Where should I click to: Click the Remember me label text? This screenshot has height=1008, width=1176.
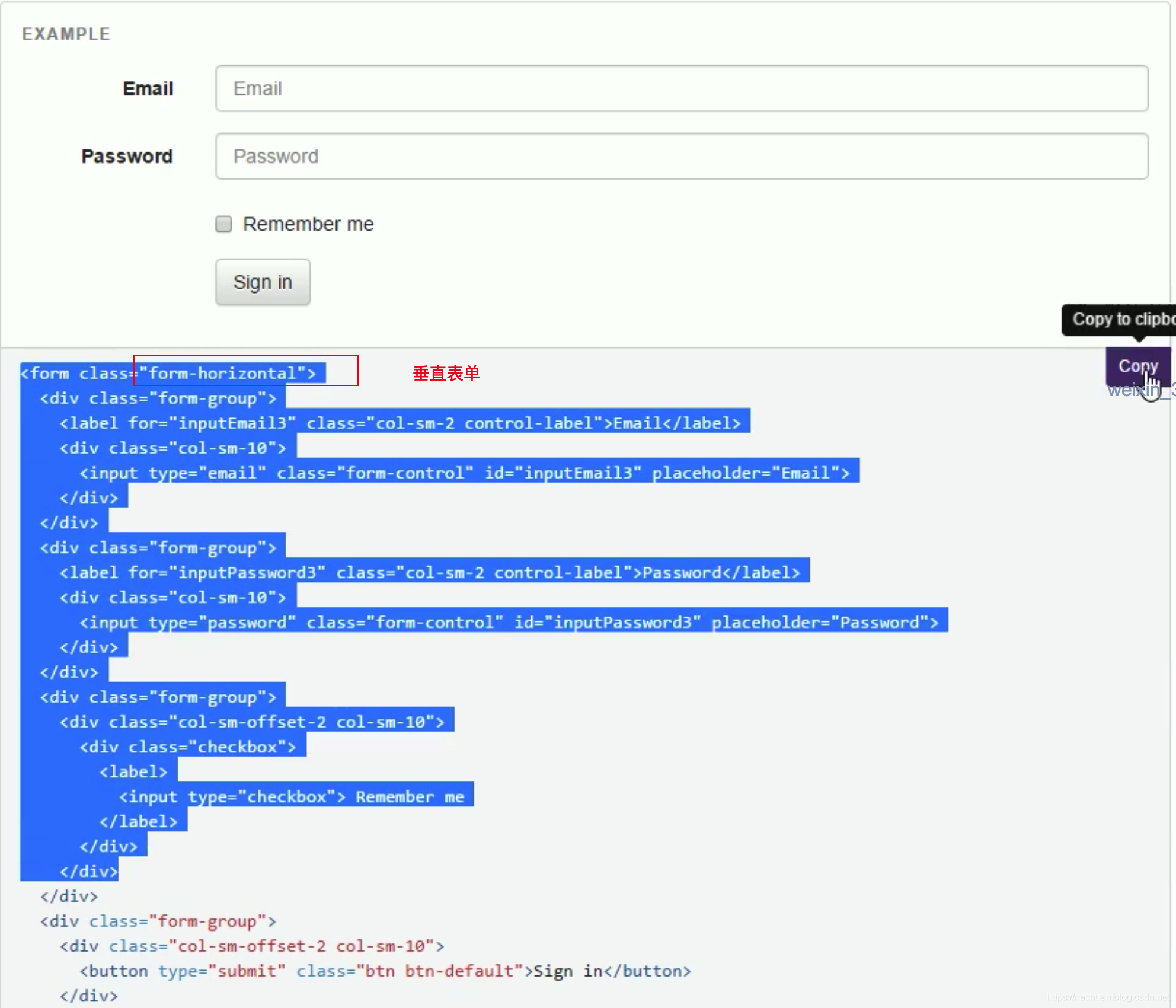tap(308, 224)
